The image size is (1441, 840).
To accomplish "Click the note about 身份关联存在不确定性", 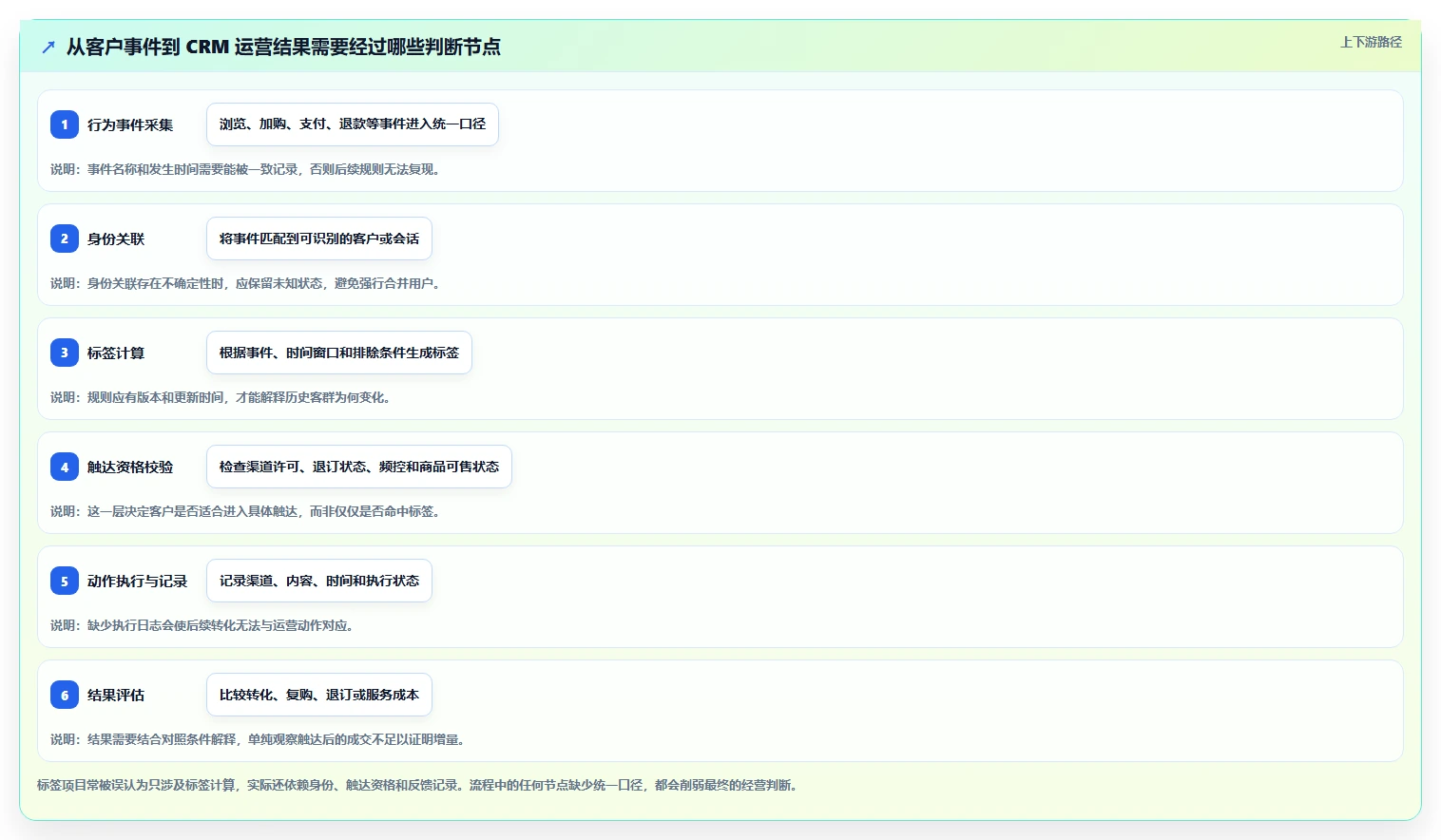I will pyautogui.click(x=245, y=283).
